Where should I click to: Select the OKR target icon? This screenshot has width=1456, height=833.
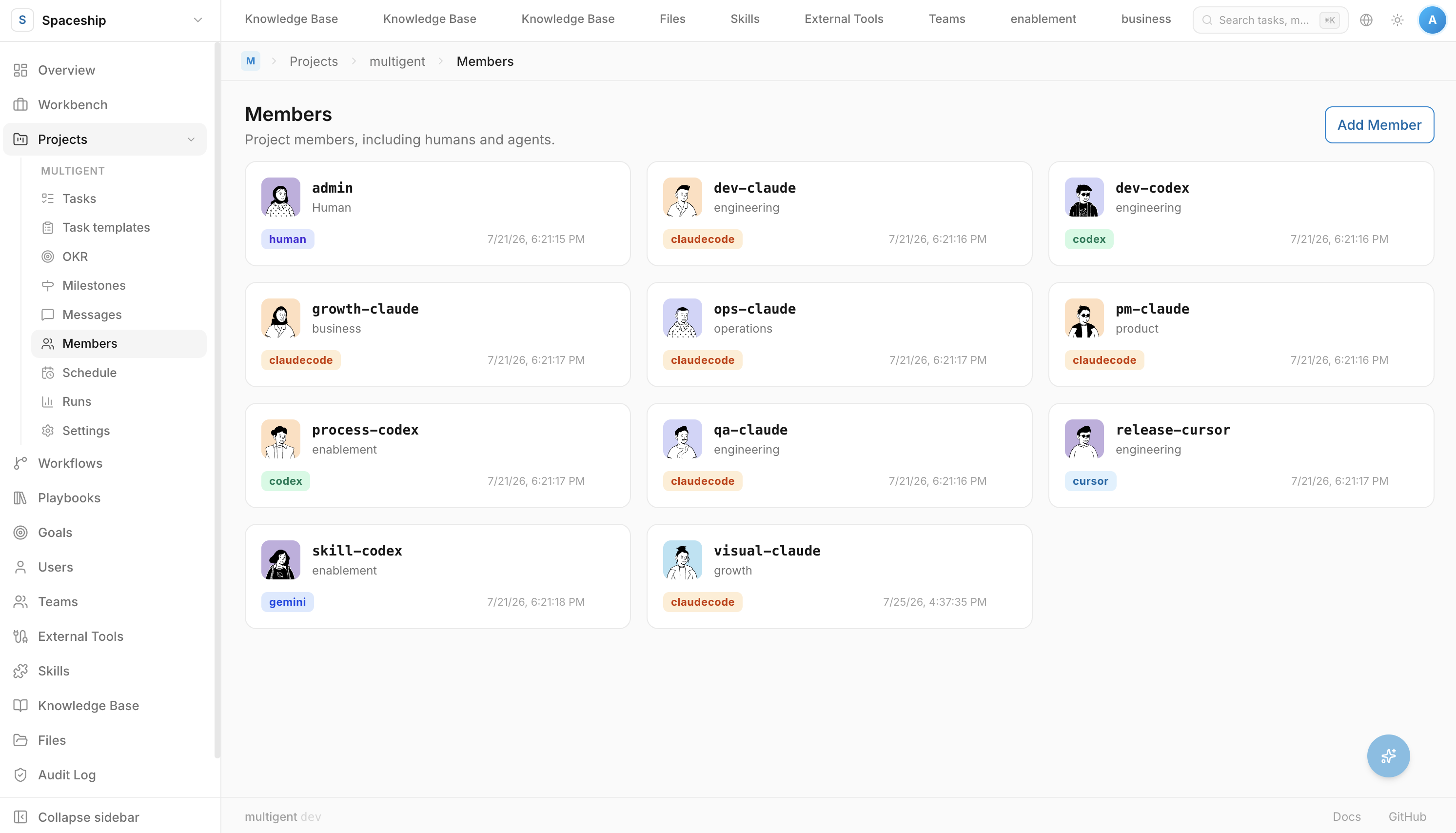(x=48, y=257)
